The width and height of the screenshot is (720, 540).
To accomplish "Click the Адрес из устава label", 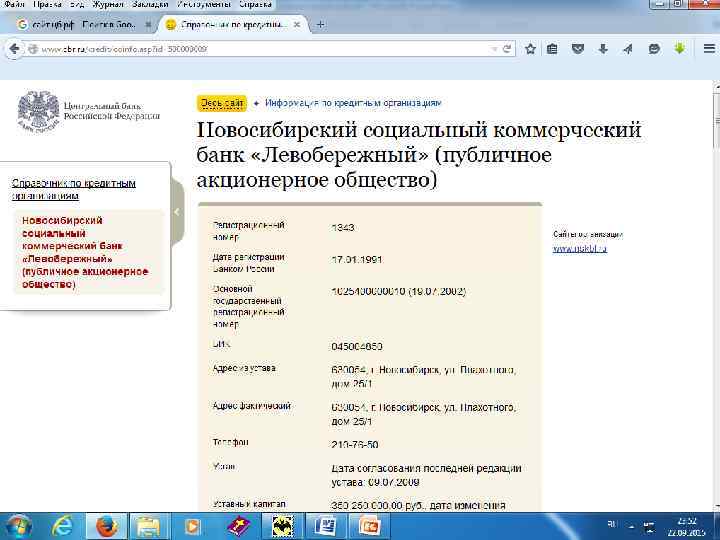I will [244, 368].
